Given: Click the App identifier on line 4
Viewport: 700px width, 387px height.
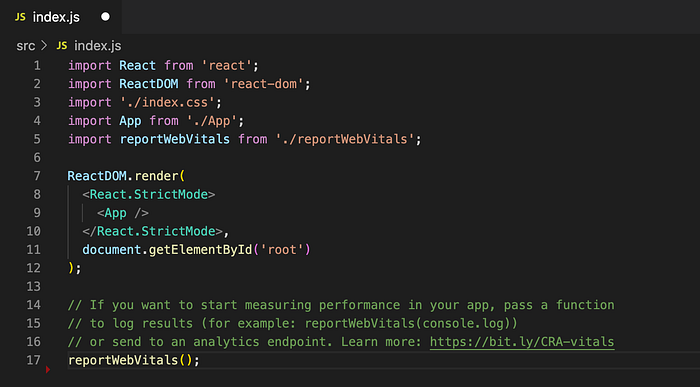Looking at the screenshot, I should 130,121.
